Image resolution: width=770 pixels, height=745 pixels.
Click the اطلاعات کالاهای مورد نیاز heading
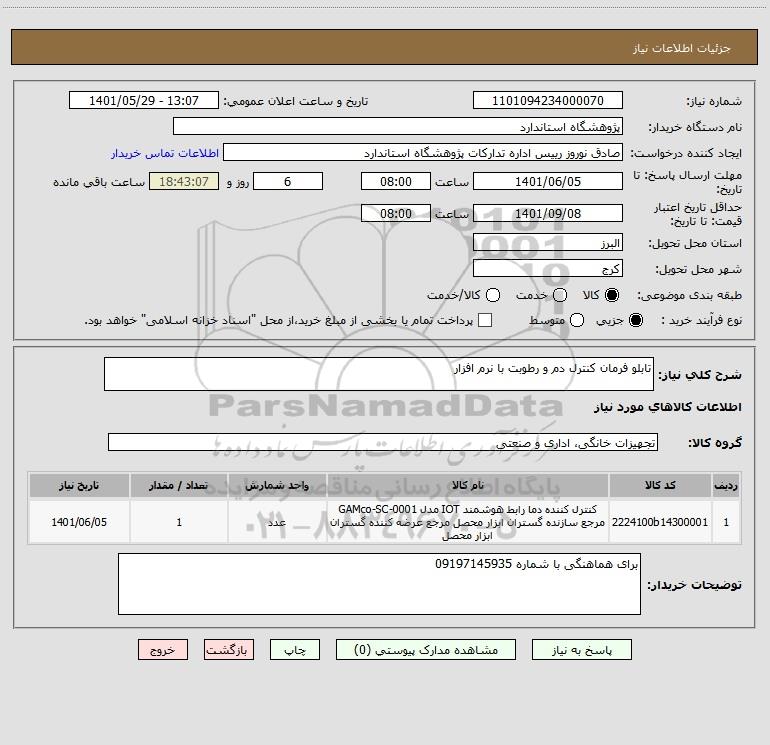pos(667,407)
